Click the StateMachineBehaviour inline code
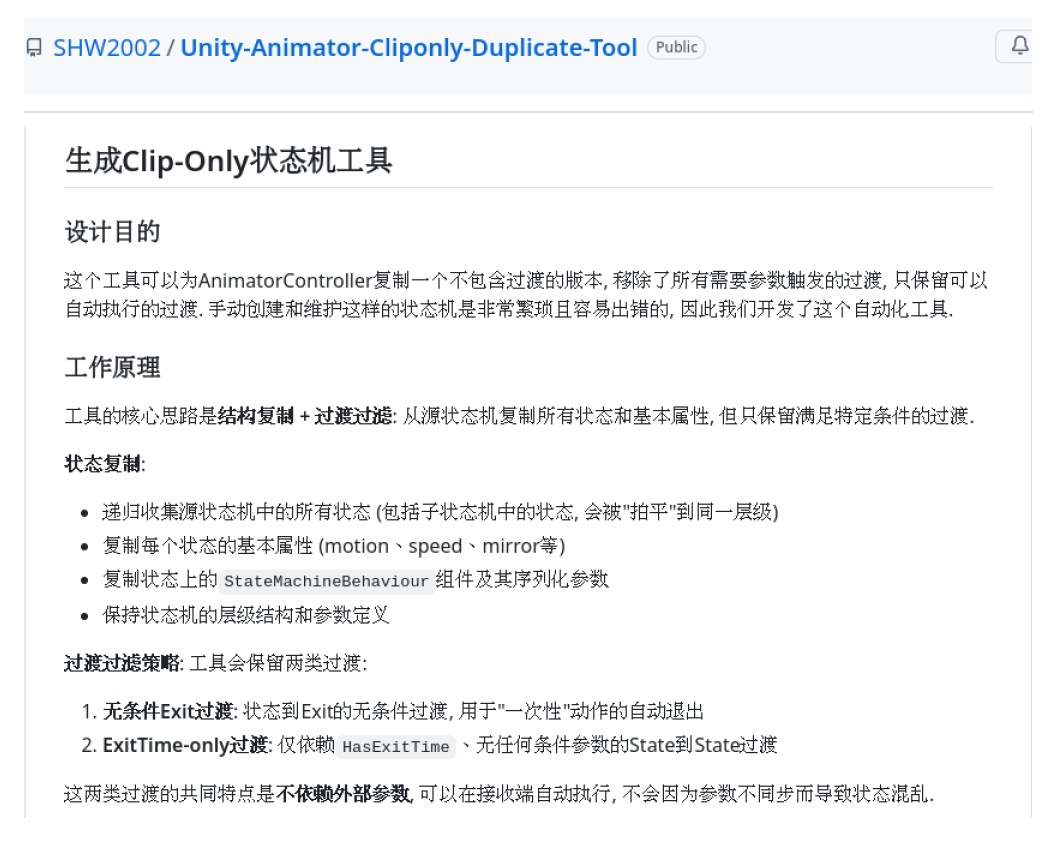The height and width of the screenshot is (841, 1056). click(x=326, y=581)
